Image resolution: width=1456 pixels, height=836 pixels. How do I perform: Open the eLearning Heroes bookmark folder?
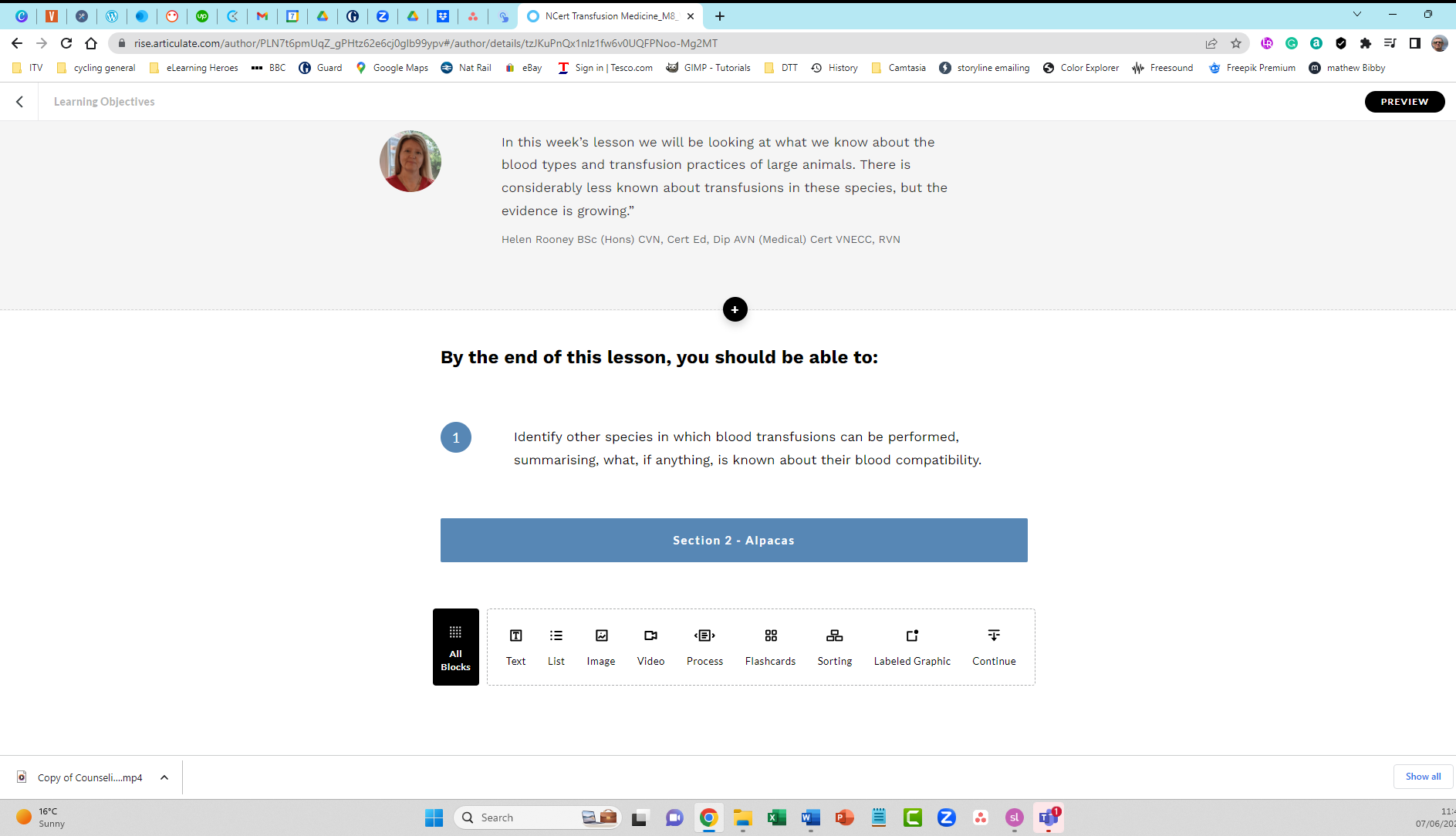pos(194,68)
